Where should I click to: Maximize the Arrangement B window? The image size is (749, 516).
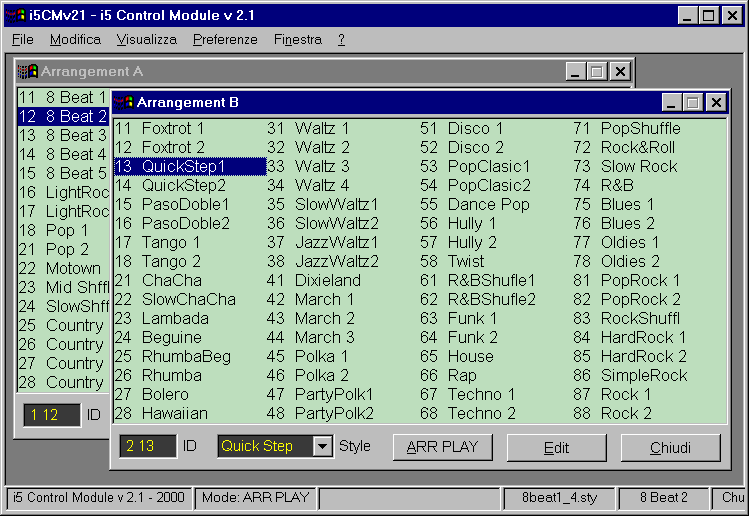click(x=693, y=102)
